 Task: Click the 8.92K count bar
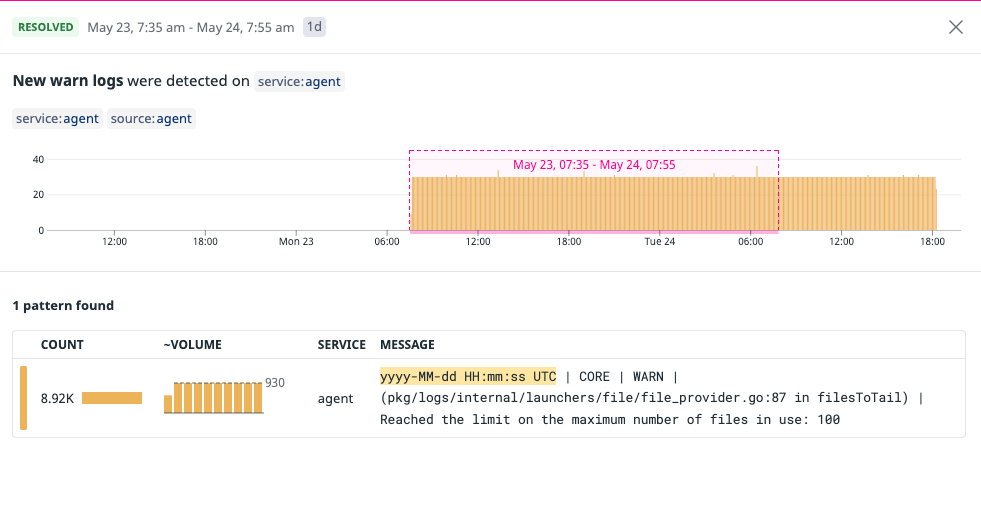tap(112, 398)
